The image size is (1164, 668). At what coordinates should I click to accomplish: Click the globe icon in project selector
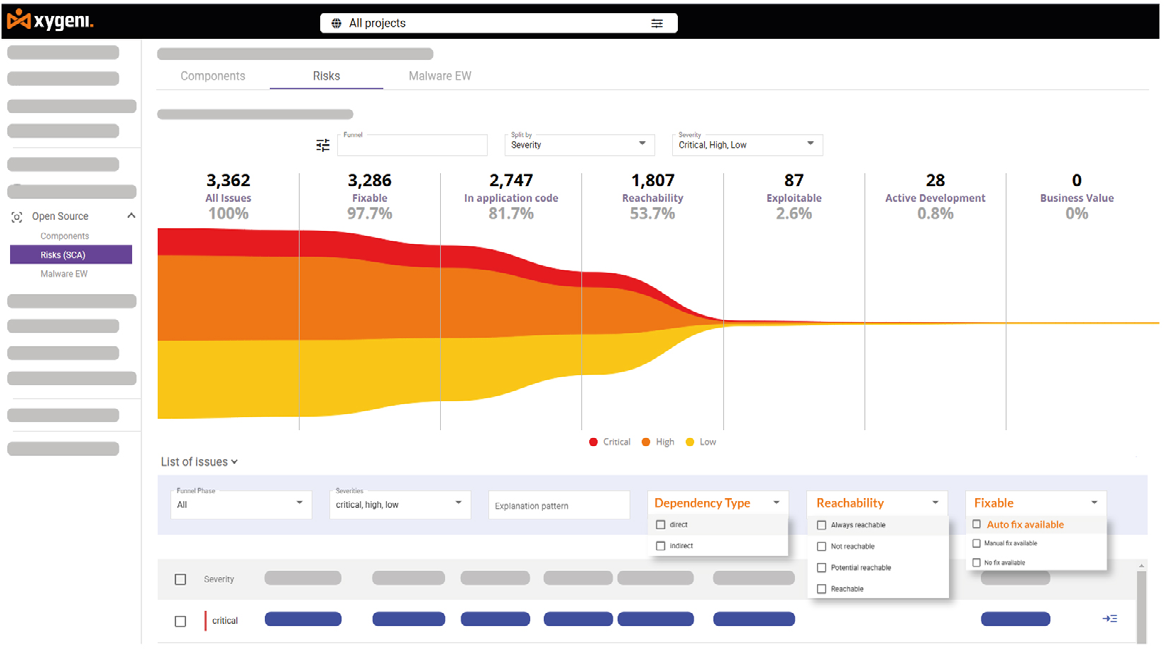coord(336,23)
